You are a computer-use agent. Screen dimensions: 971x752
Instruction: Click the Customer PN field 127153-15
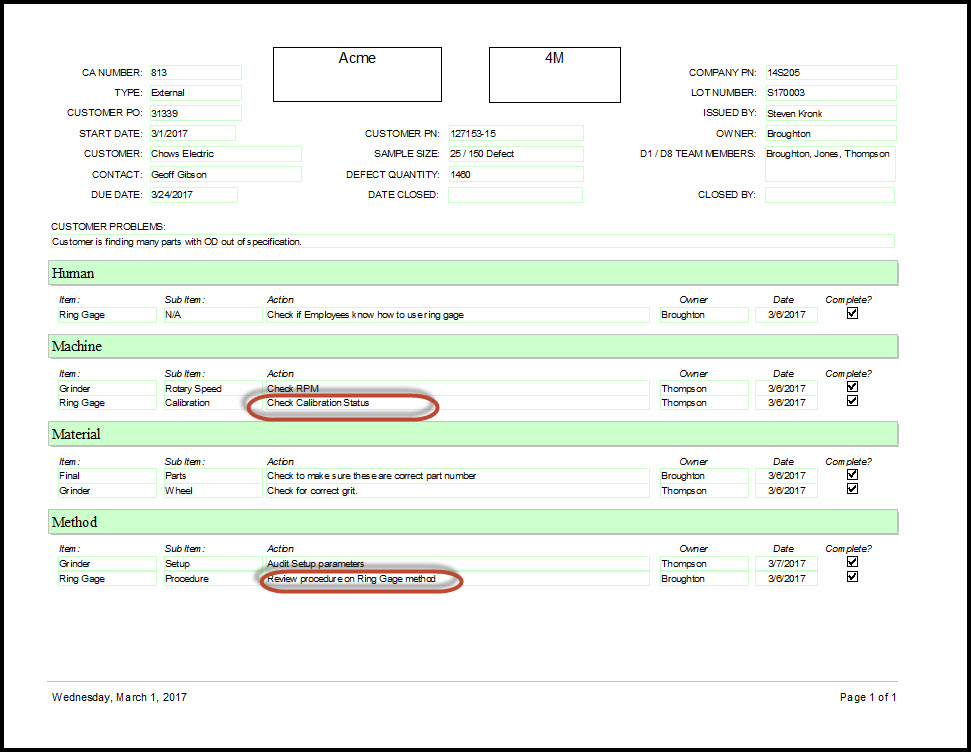pos(516,133)
